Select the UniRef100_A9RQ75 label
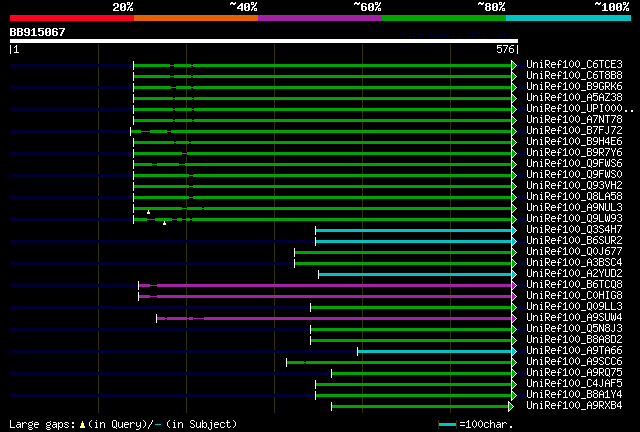 (x=574, y=373)
